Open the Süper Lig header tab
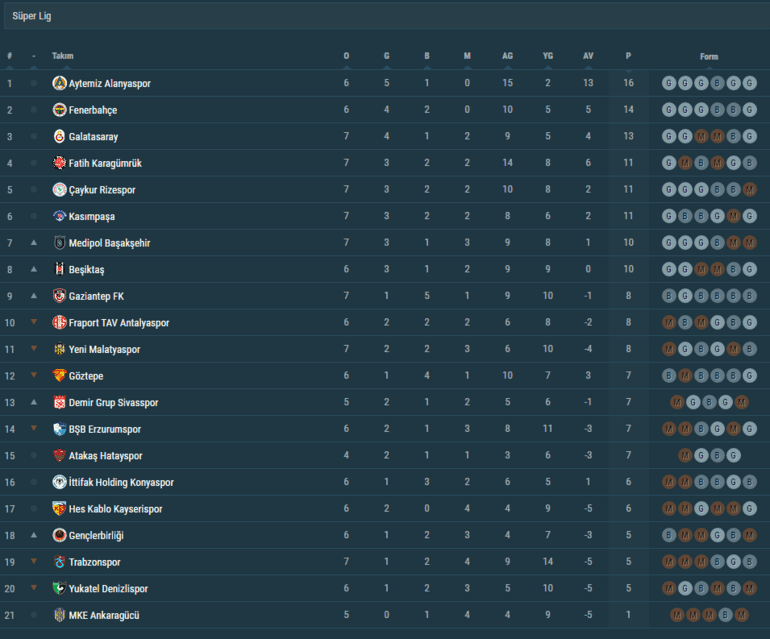 (32, 17)
